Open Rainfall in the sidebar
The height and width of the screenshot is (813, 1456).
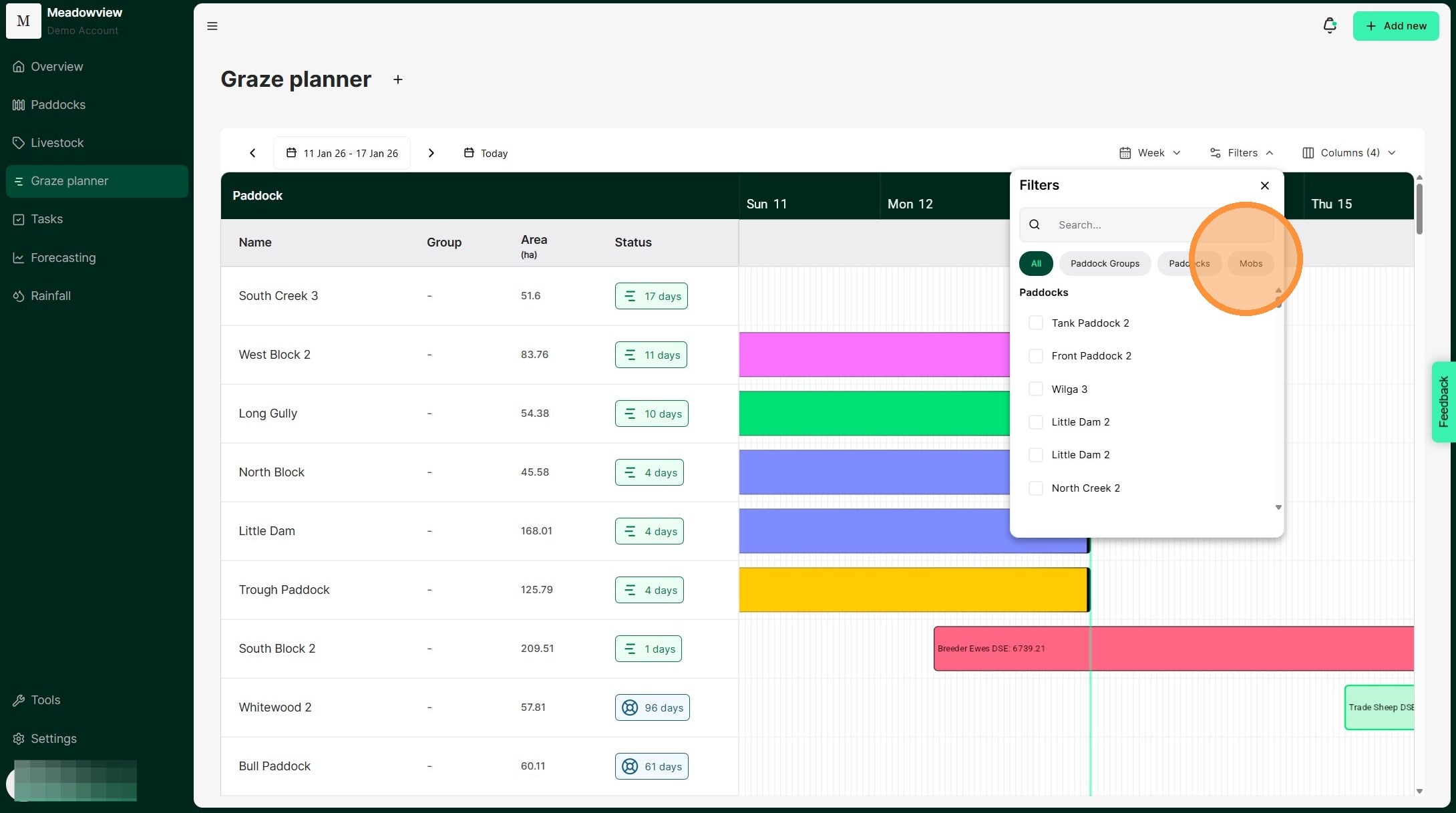pyautogui.click(x=50, y=296)
